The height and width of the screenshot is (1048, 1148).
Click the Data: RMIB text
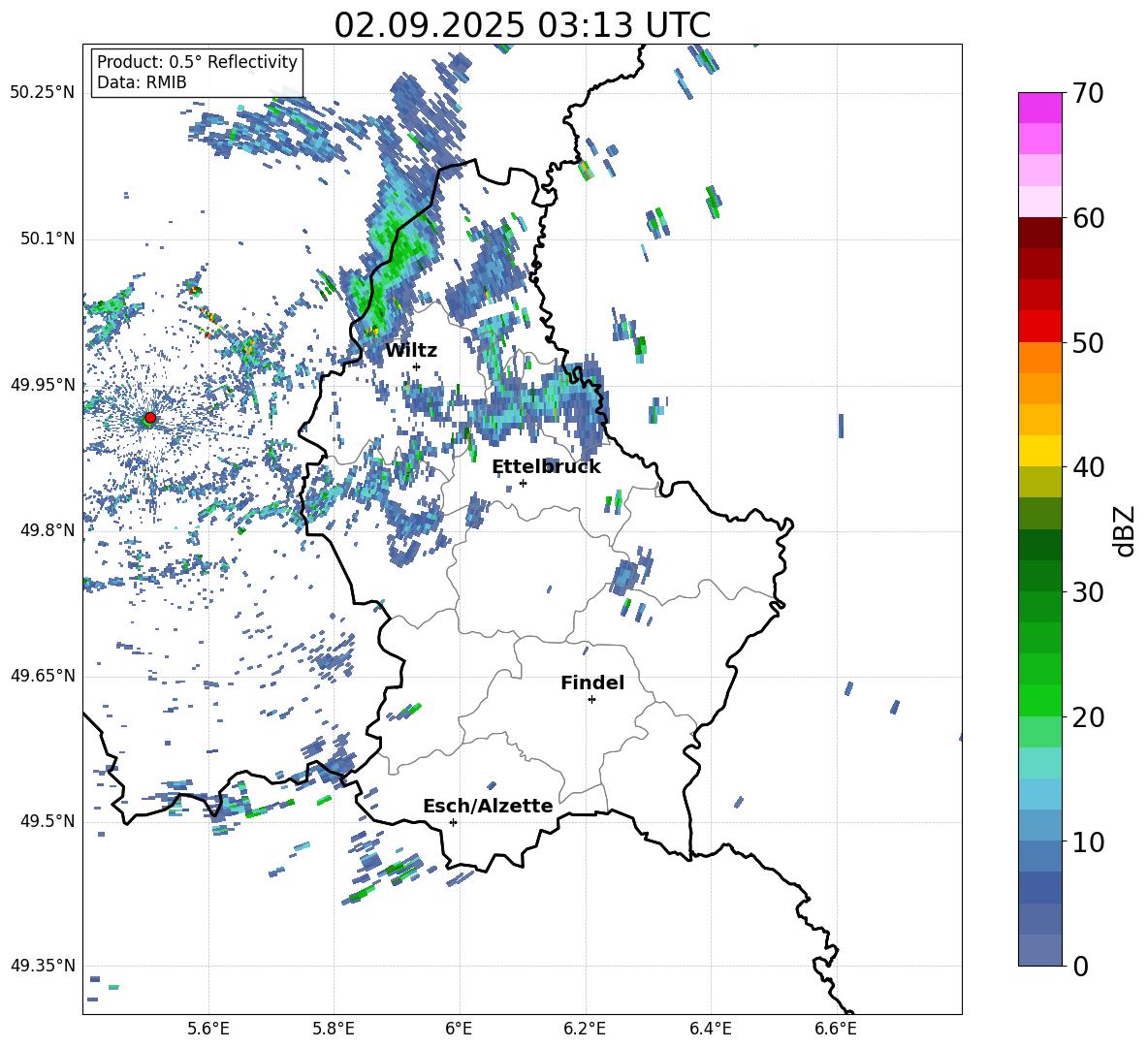142,82
